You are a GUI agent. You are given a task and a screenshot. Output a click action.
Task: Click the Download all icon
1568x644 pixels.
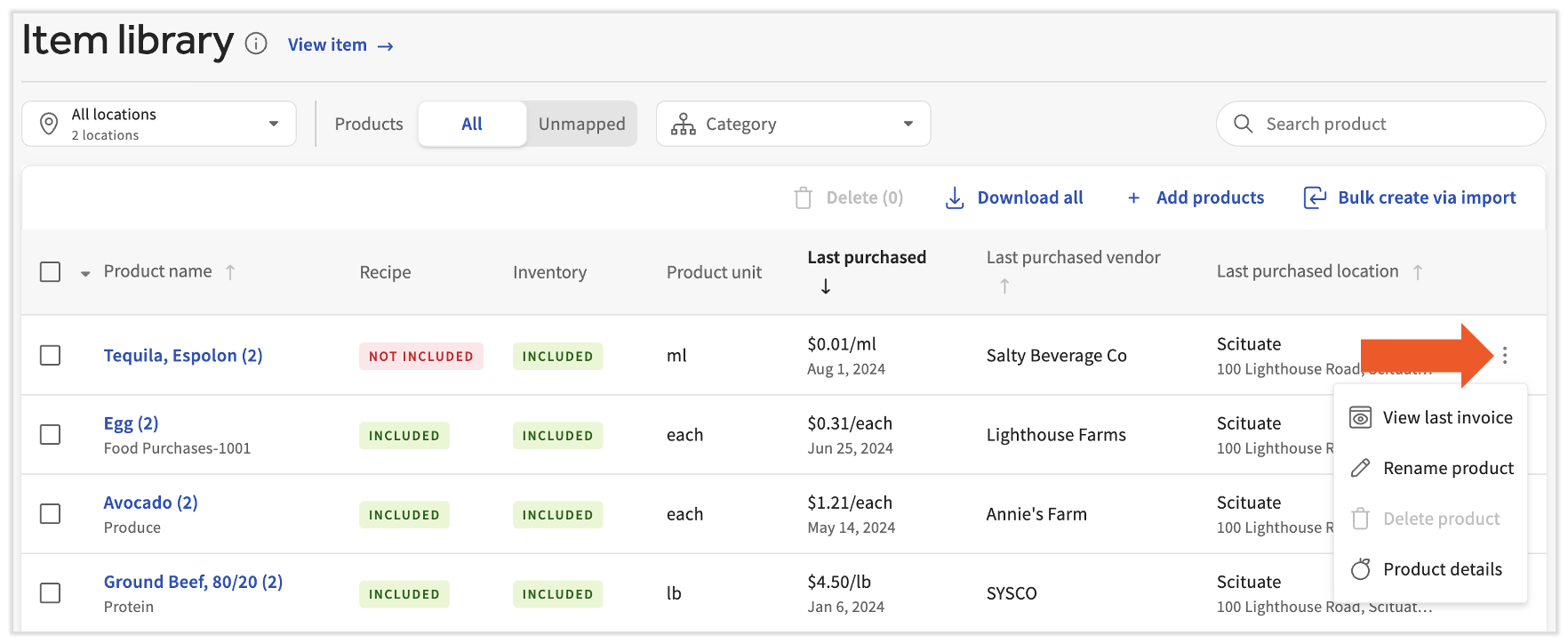[x=954, y=197]
